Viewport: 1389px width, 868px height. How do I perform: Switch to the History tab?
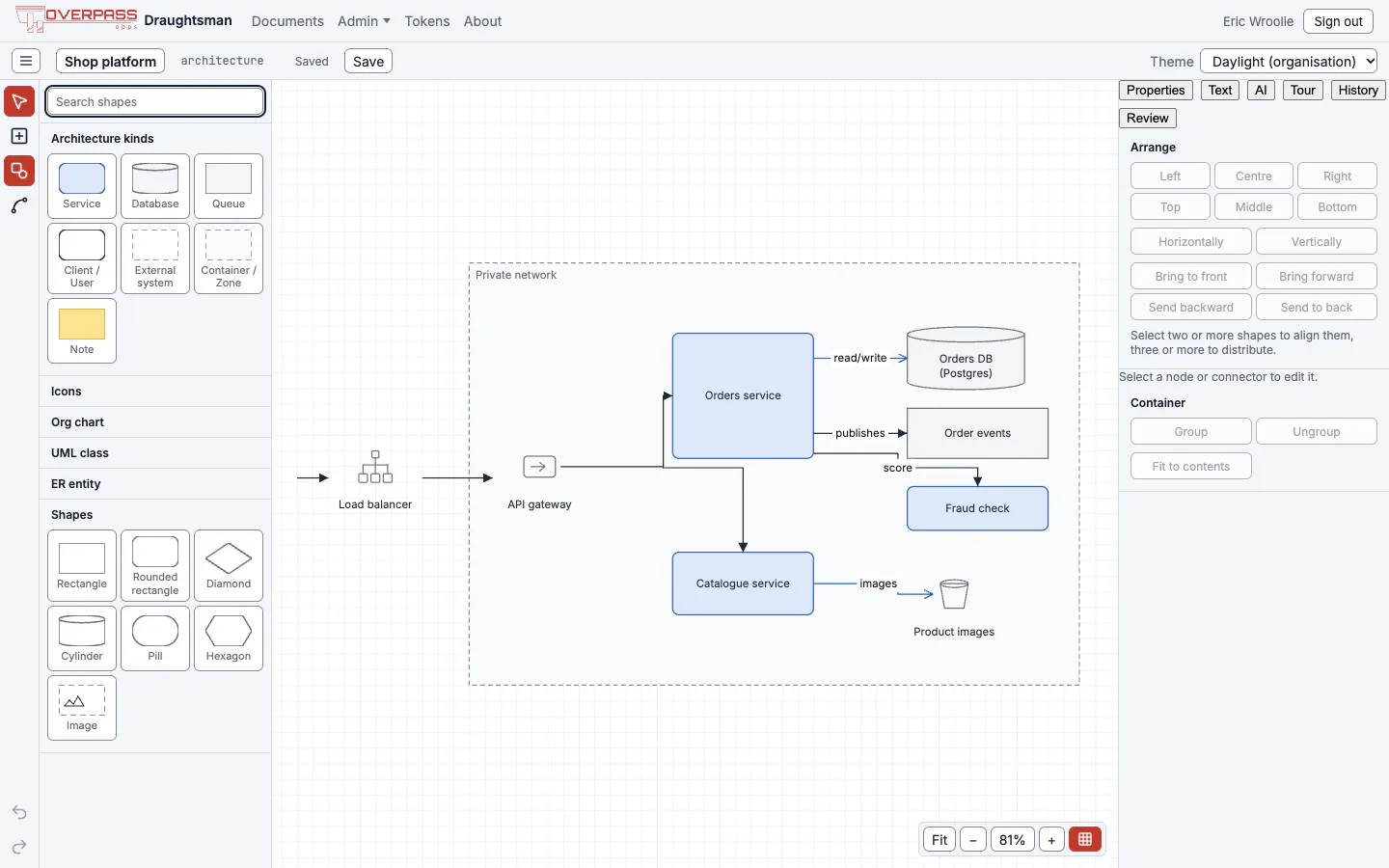(x=1358, y=90)
